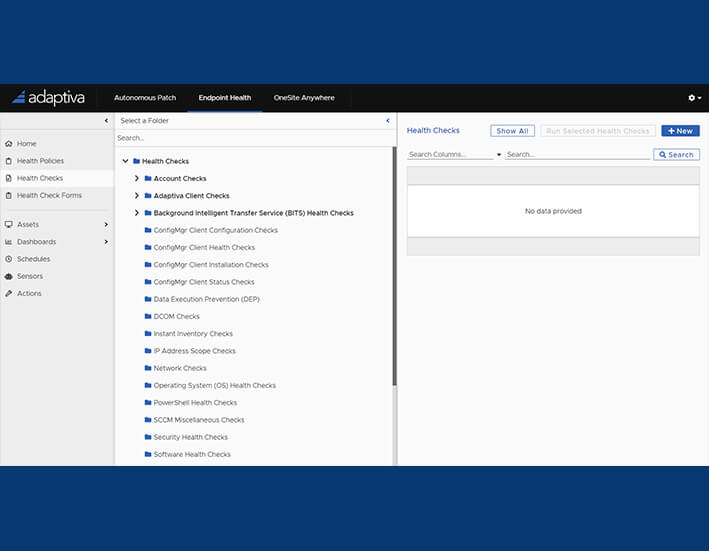
Task: Click the Assets monitor icon
Action: [x=9, y=224]
